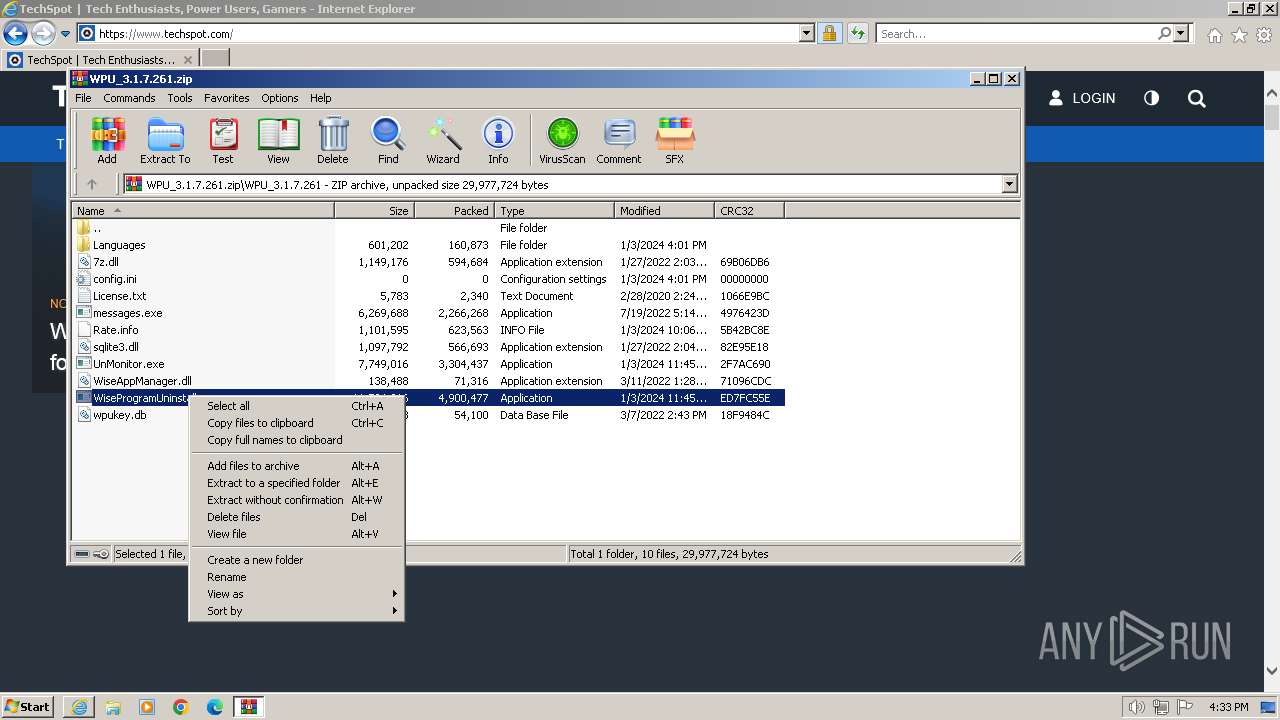Open Chrome from the taskbar
The image size is (1280, 720).
click(x=181, y=707)
